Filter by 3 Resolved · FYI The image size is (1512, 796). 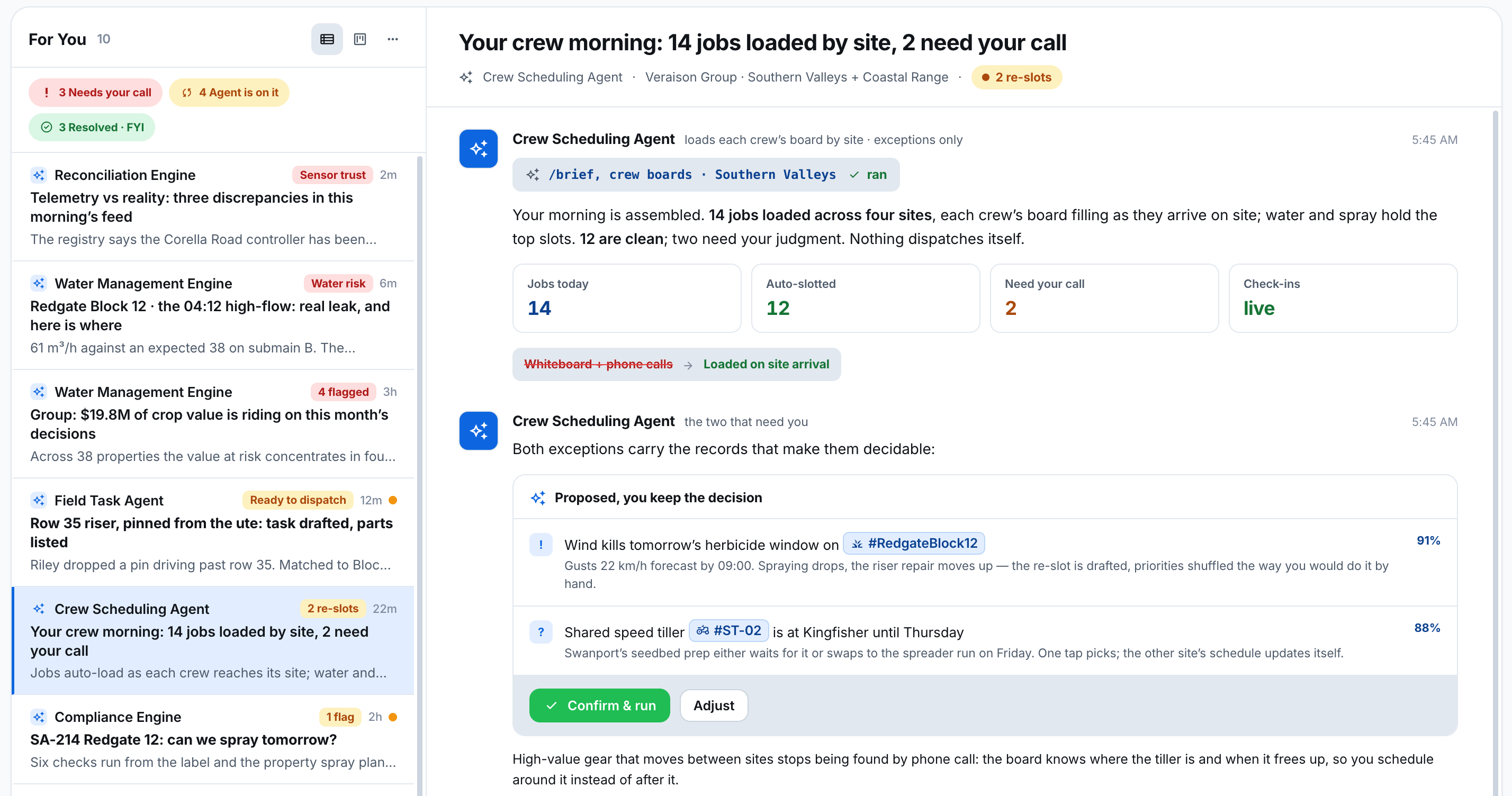pyautogui.click(x=92, y=128)
